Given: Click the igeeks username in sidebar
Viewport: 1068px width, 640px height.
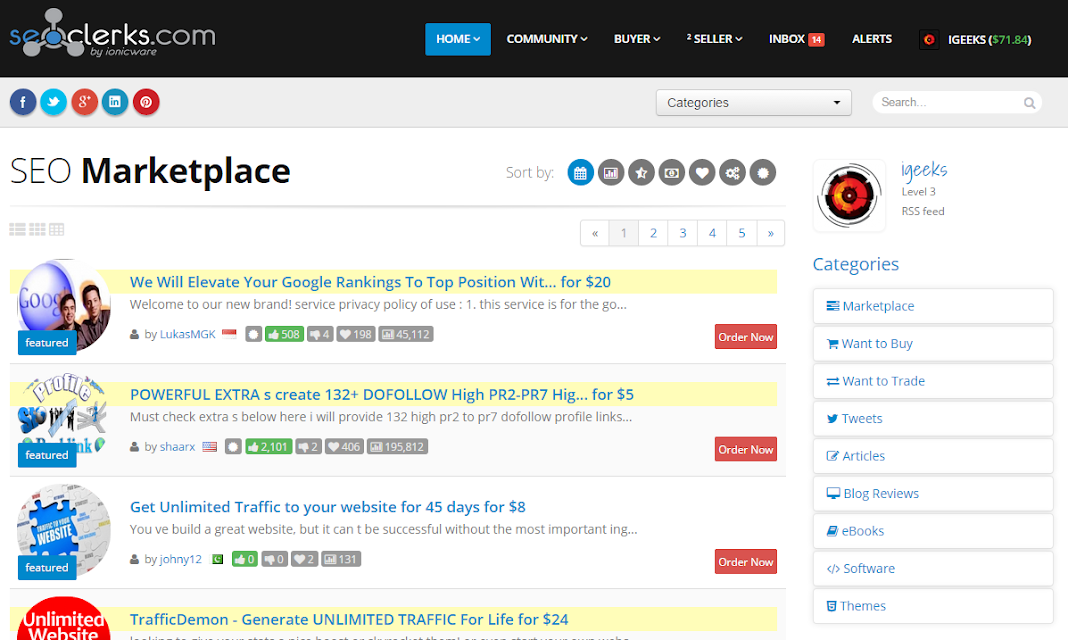Looking at the screenshot, I should click(924, 170).
